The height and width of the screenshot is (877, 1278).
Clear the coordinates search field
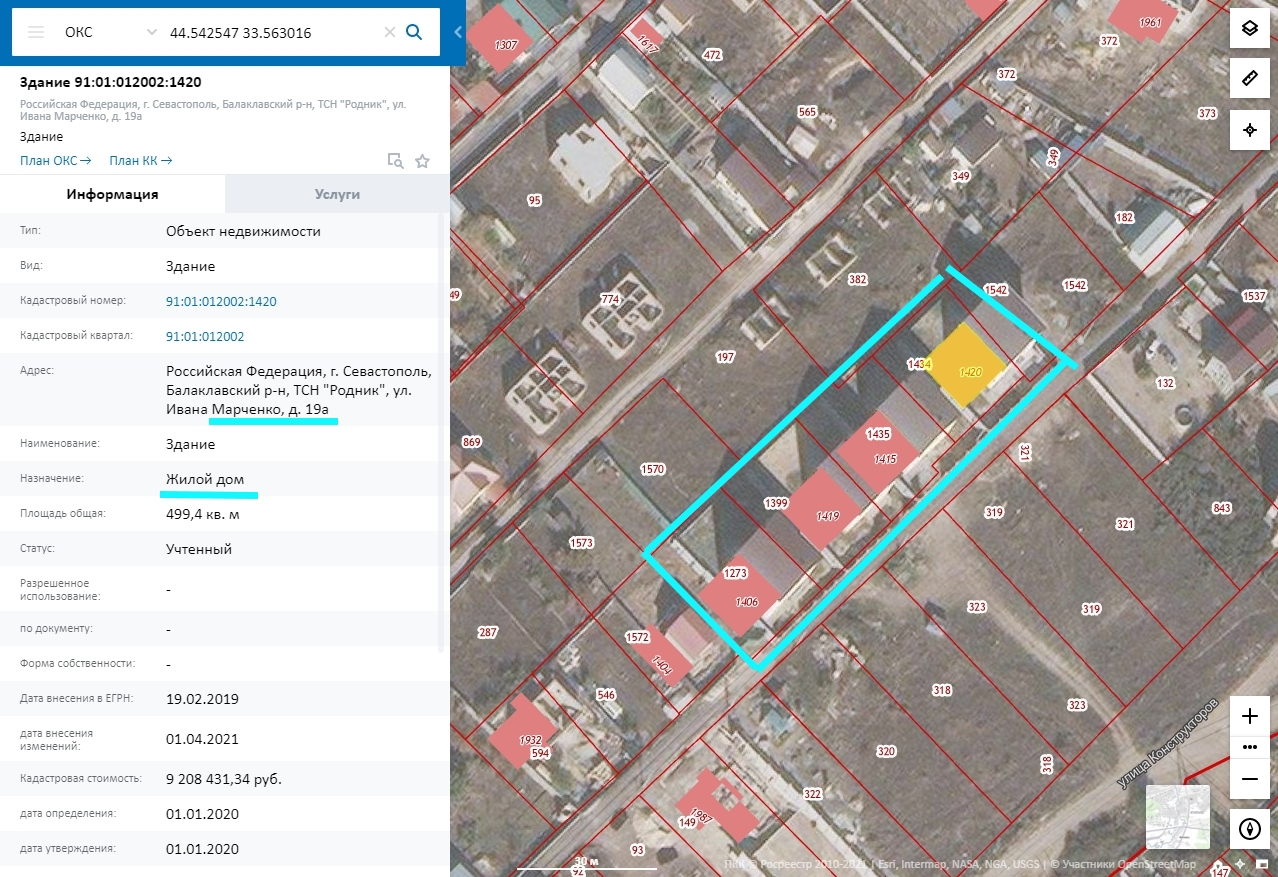coord(390,32)
